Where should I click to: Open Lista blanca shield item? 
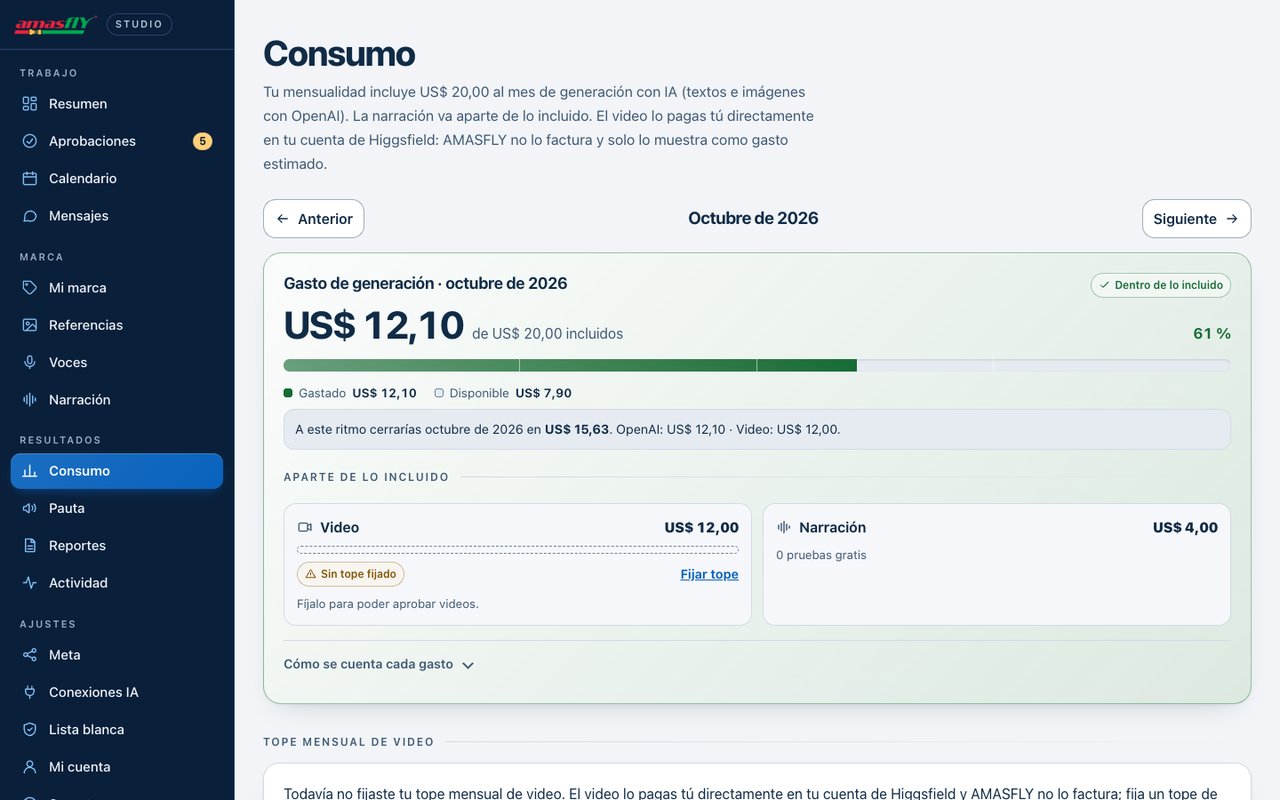pyautogui.click(x=117, y=730)
